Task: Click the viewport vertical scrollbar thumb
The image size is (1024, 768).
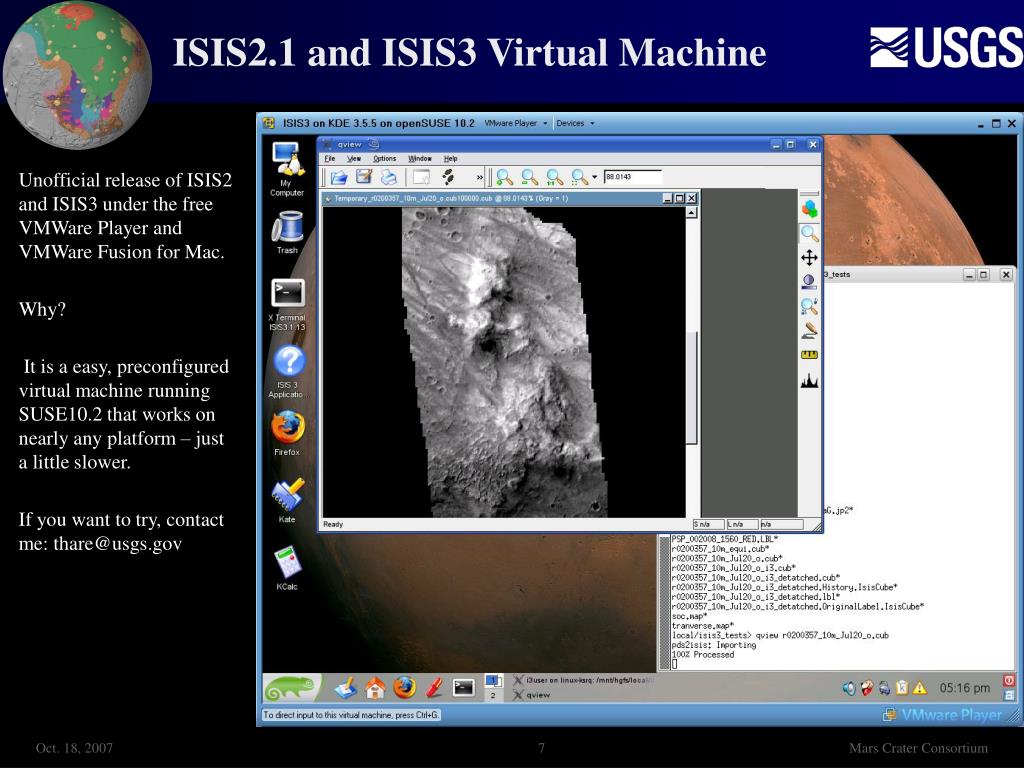Action: tap(692, 387)
